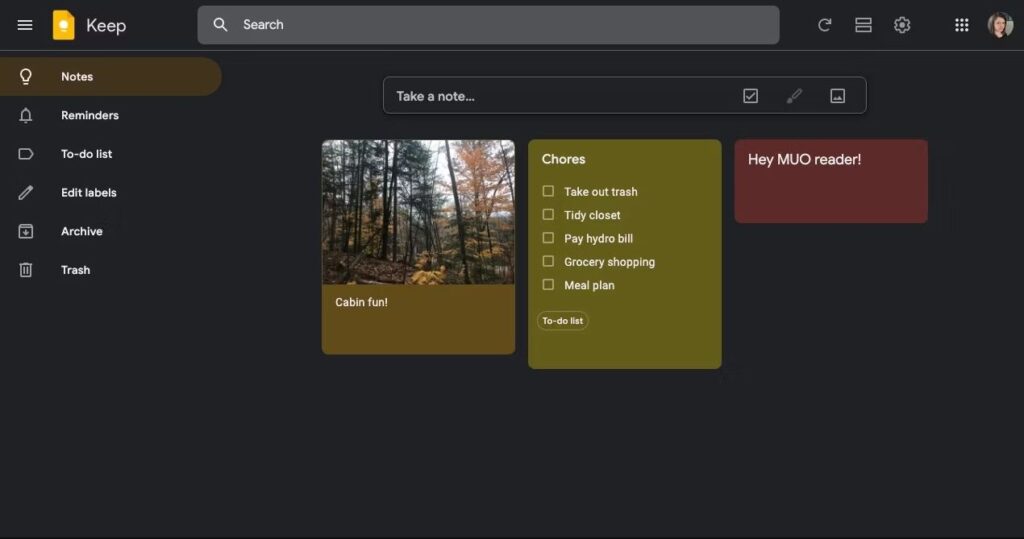Switch to list view layout icon
Image resolution: width=1024 pixels, height=539 pixels.
click(x=863, y=25)
